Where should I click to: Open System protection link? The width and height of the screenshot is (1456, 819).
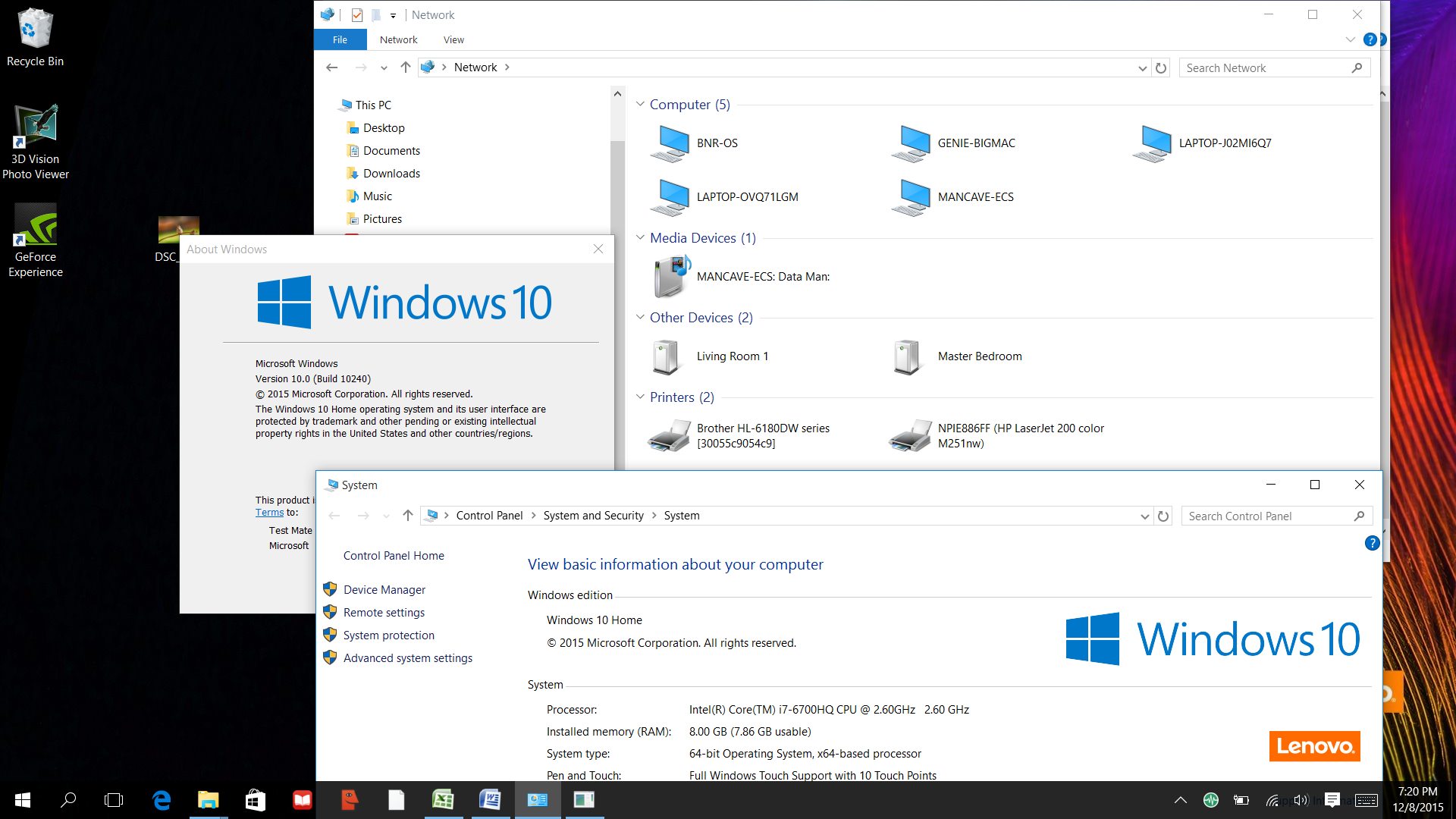(x=389, y=635)
